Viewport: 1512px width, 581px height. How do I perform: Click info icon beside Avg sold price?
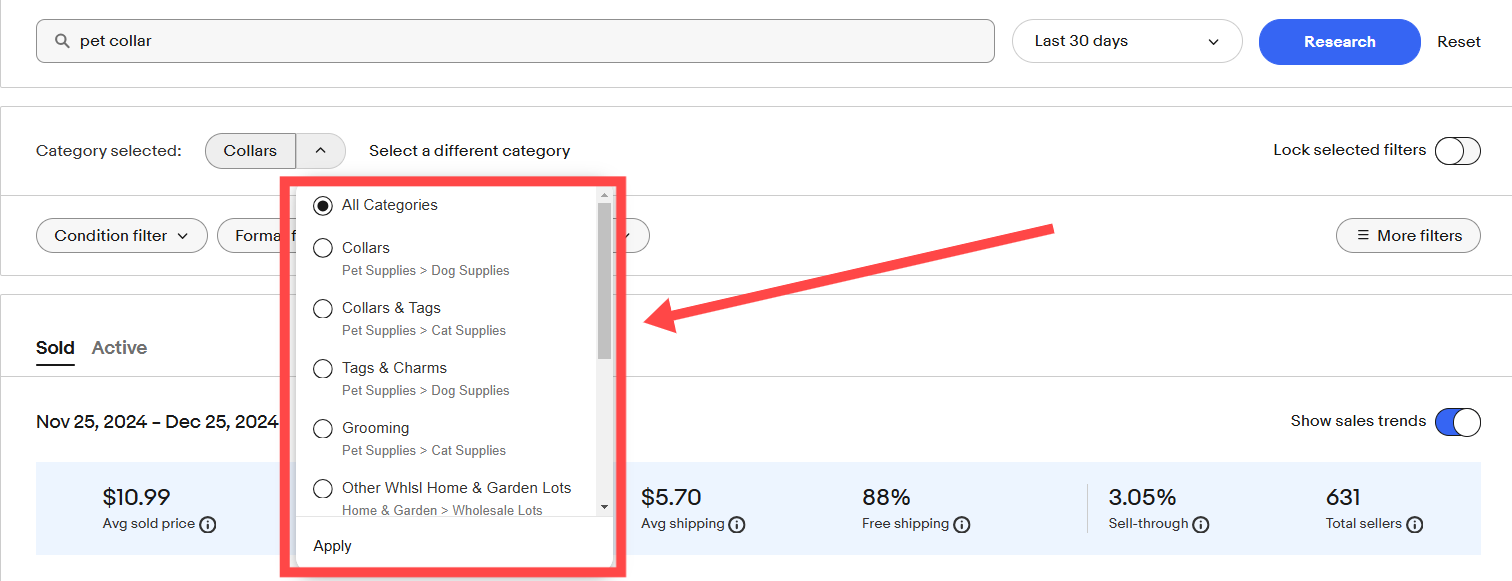point(208,524)
